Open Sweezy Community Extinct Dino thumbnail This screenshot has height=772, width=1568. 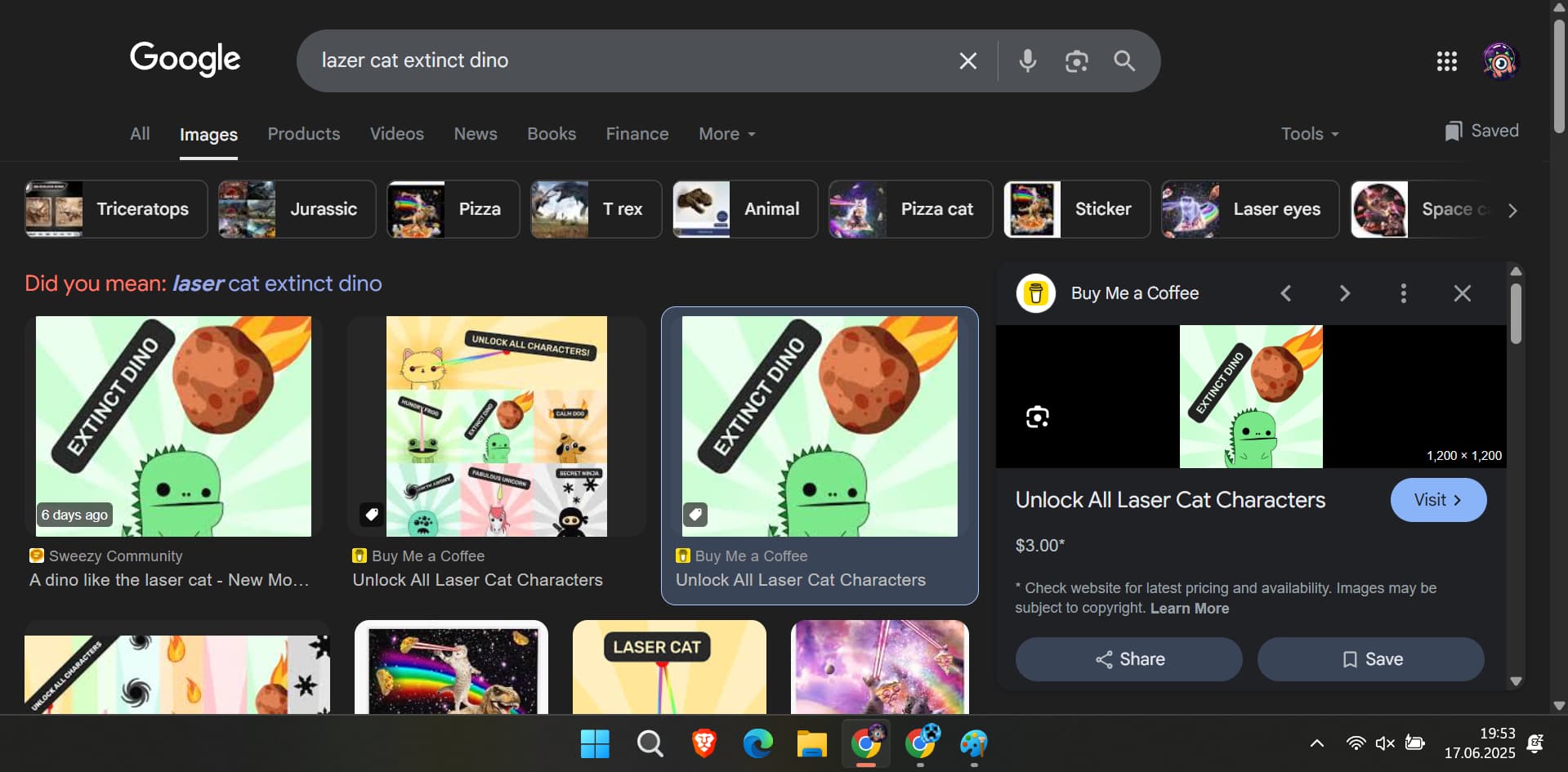tap(173, 426)
